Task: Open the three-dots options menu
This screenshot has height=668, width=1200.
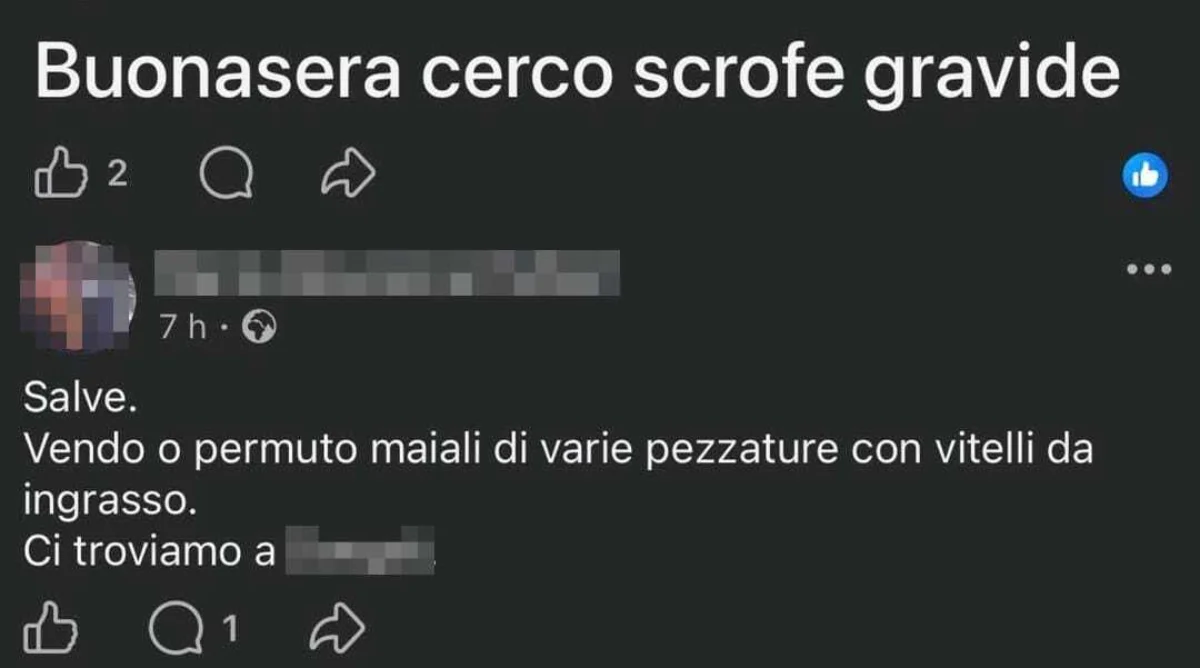Action: point(1148,268)
